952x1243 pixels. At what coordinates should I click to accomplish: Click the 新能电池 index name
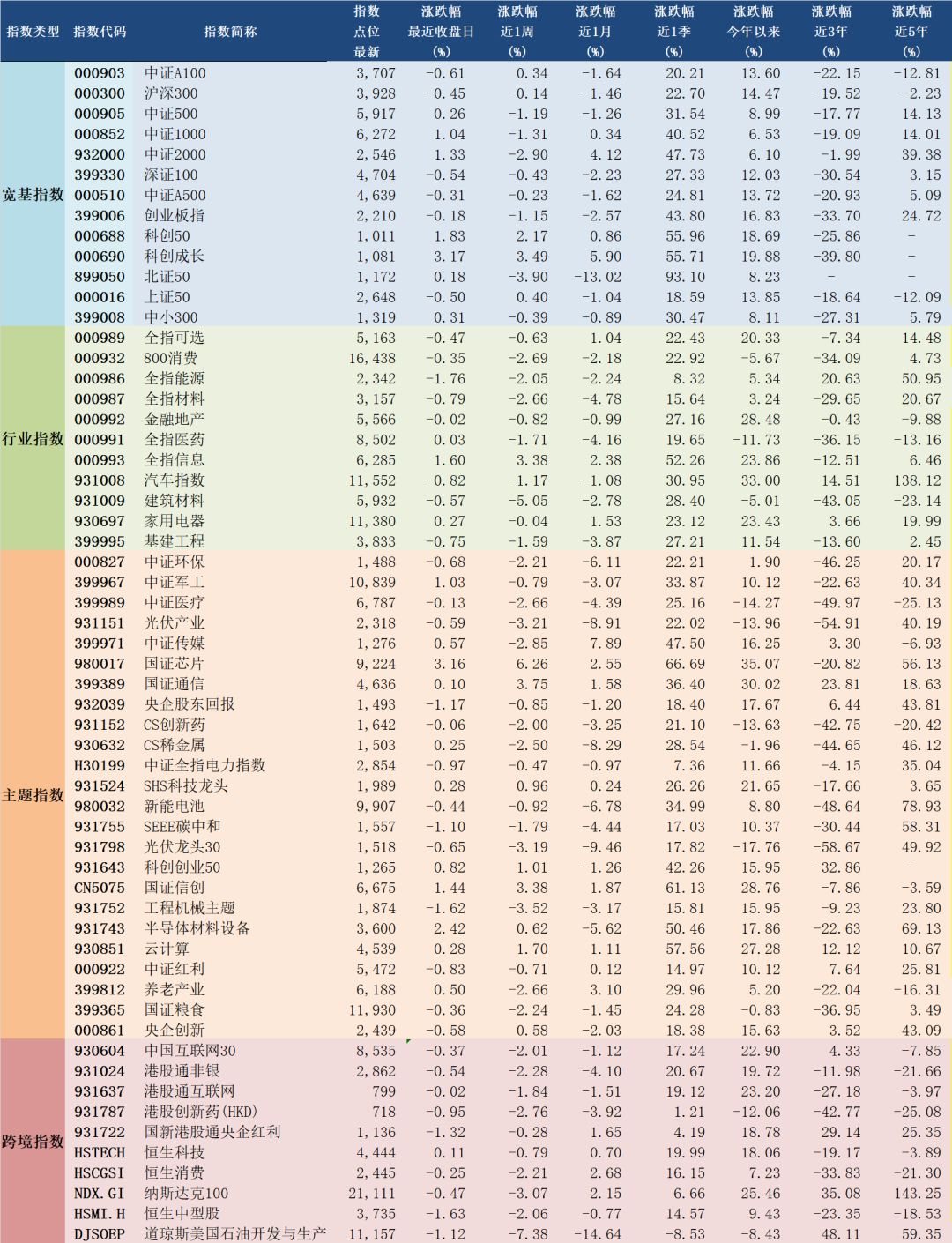click(175, 807)
